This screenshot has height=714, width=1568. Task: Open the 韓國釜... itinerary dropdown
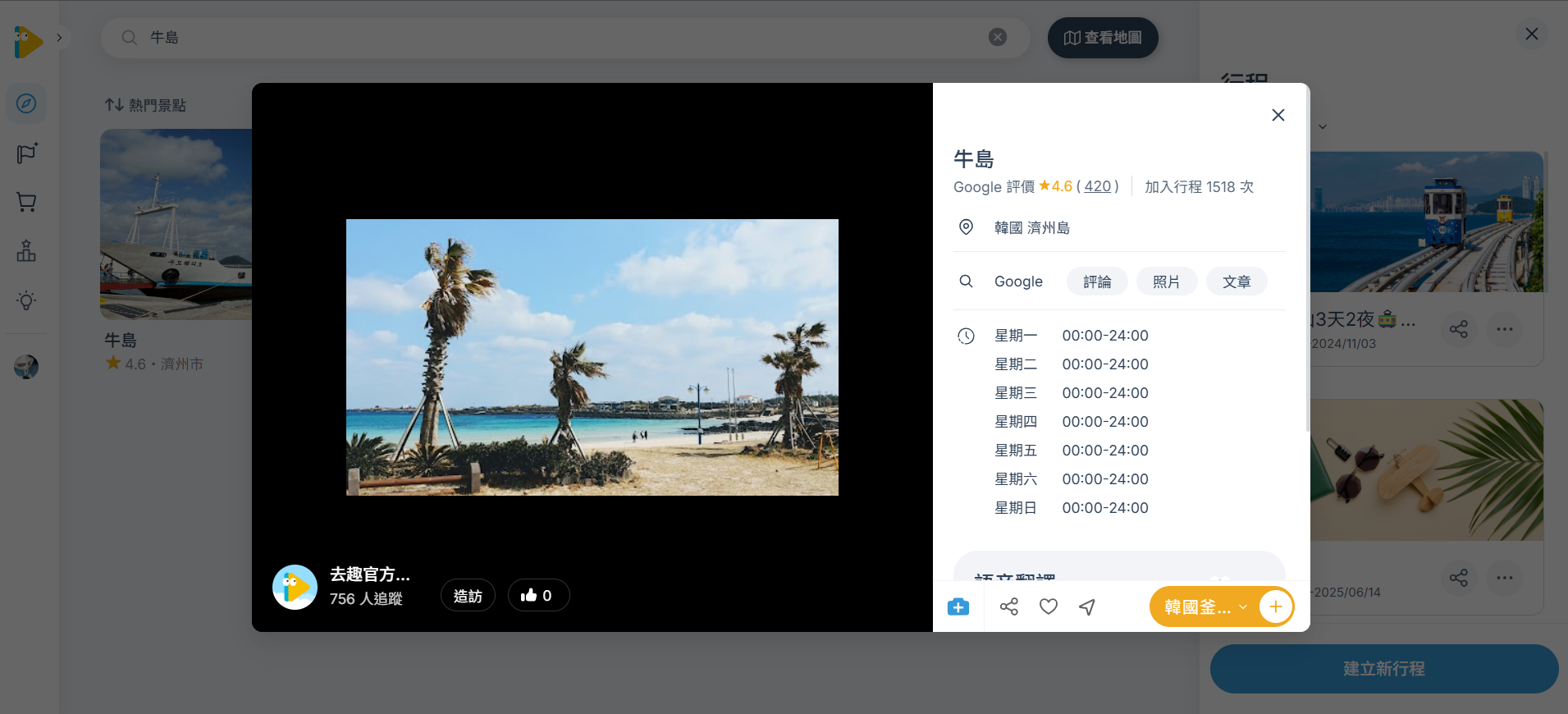(x=1205, y=607)
